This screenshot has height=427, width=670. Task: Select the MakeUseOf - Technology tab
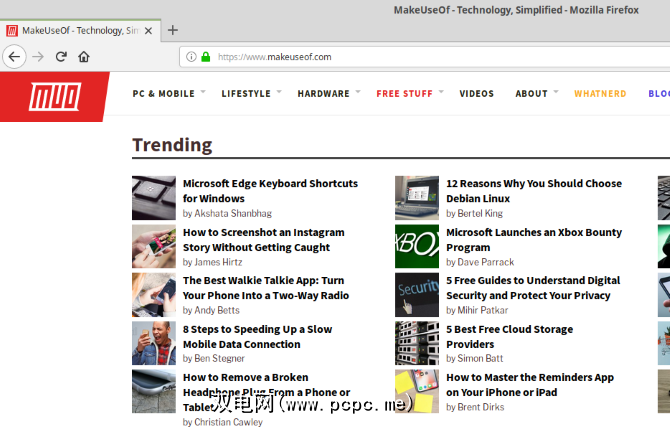click(80, 31)
